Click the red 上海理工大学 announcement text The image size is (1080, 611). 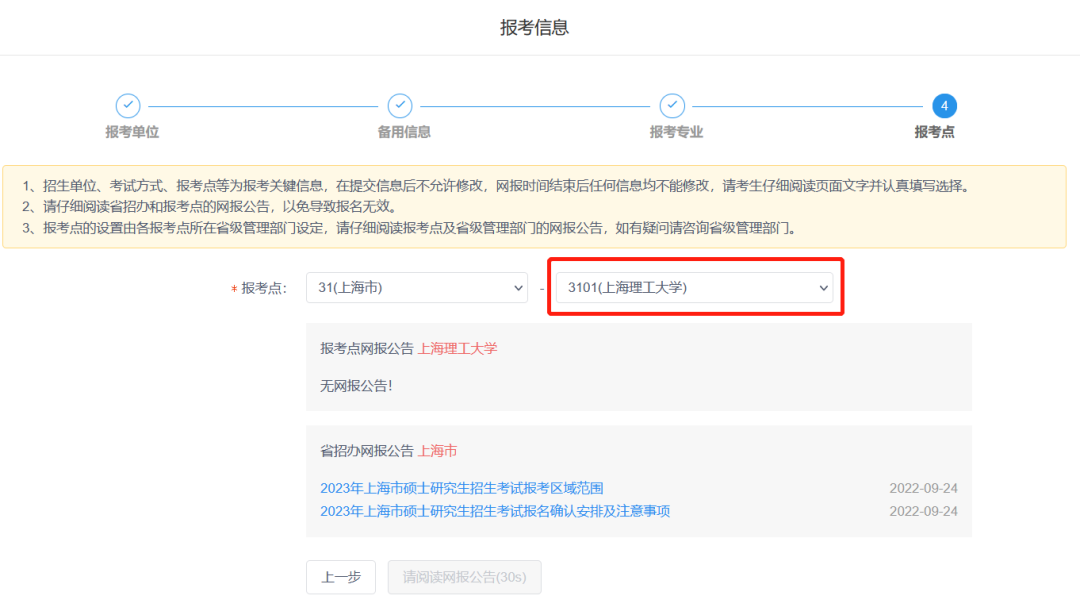coord(457,349)
